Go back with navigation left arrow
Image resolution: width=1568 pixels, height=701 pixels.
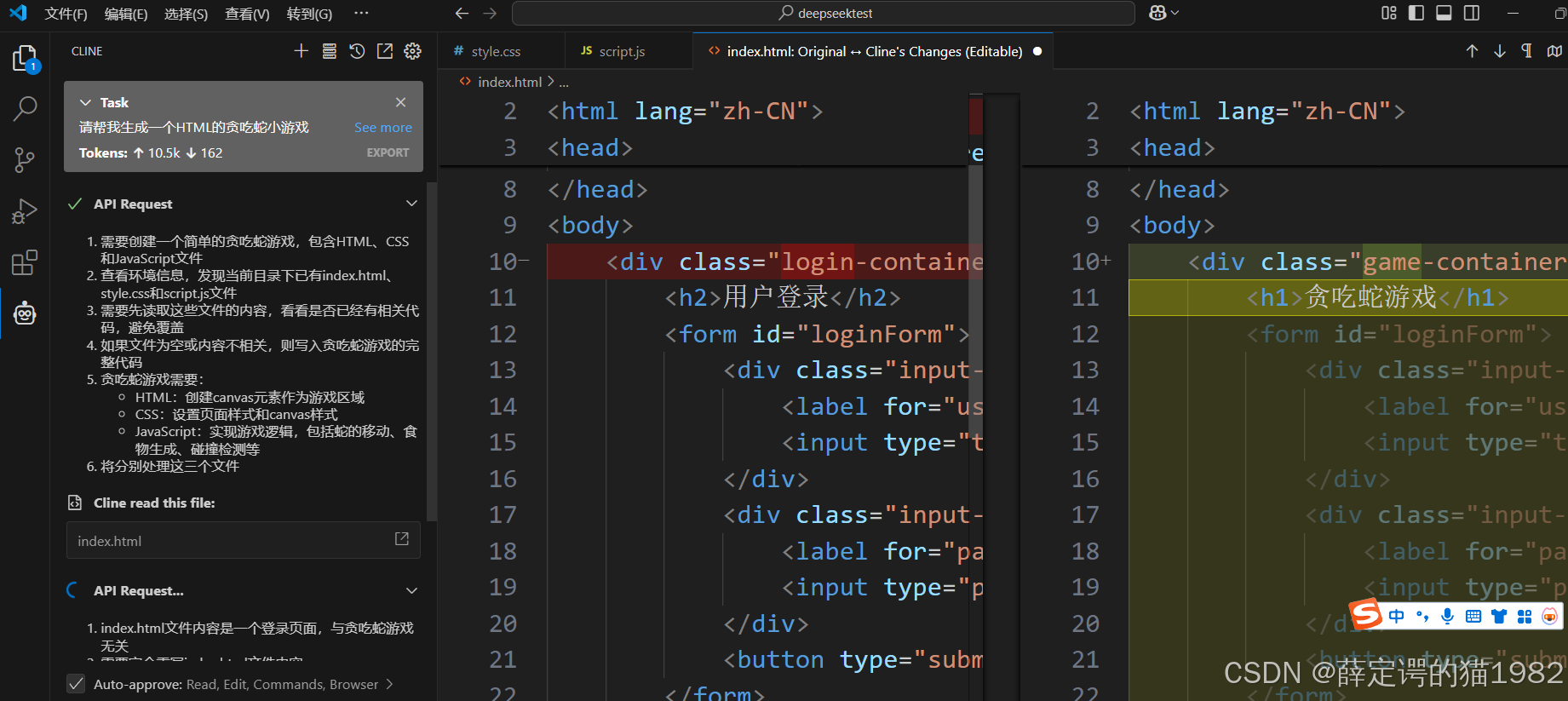point(462,13)
